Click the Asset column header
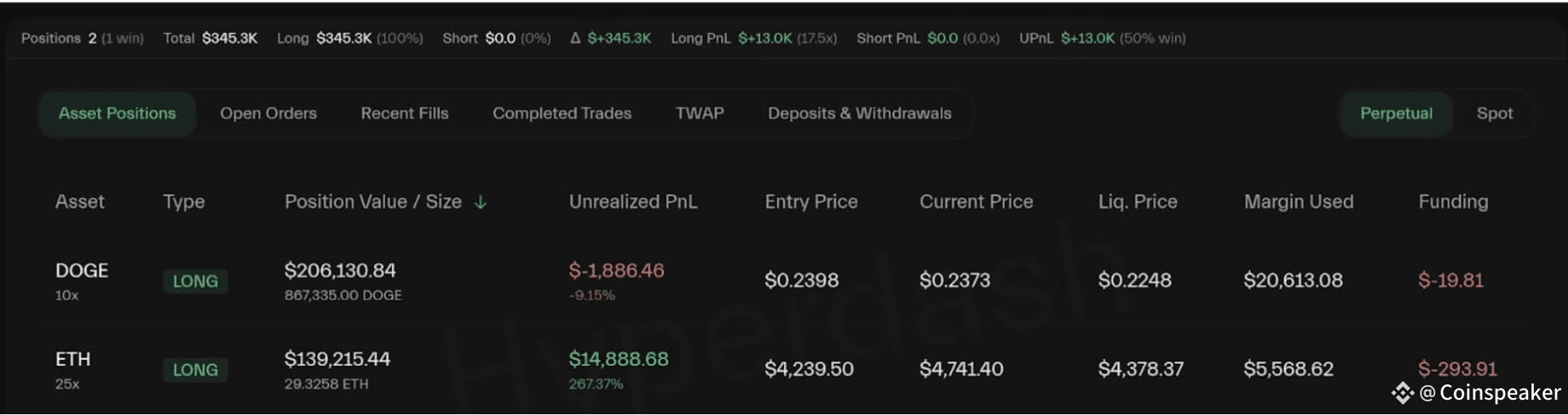 pyautogui.click(x=80, y=202)
